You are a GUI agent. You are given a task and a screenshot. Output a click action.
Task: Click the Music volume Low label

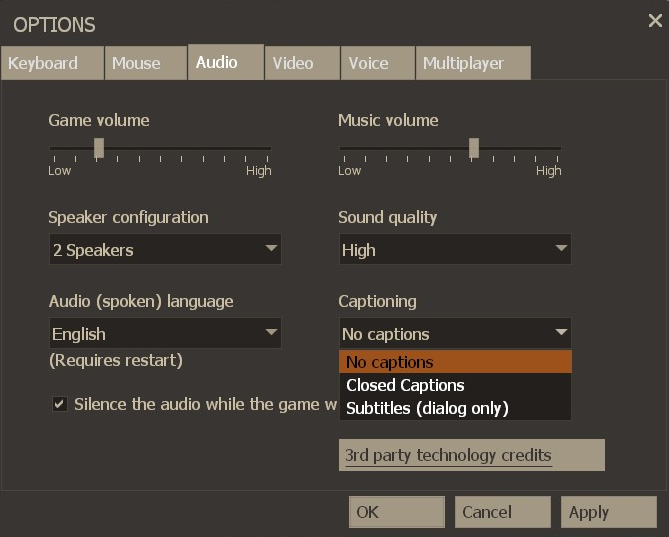[349, 171]
